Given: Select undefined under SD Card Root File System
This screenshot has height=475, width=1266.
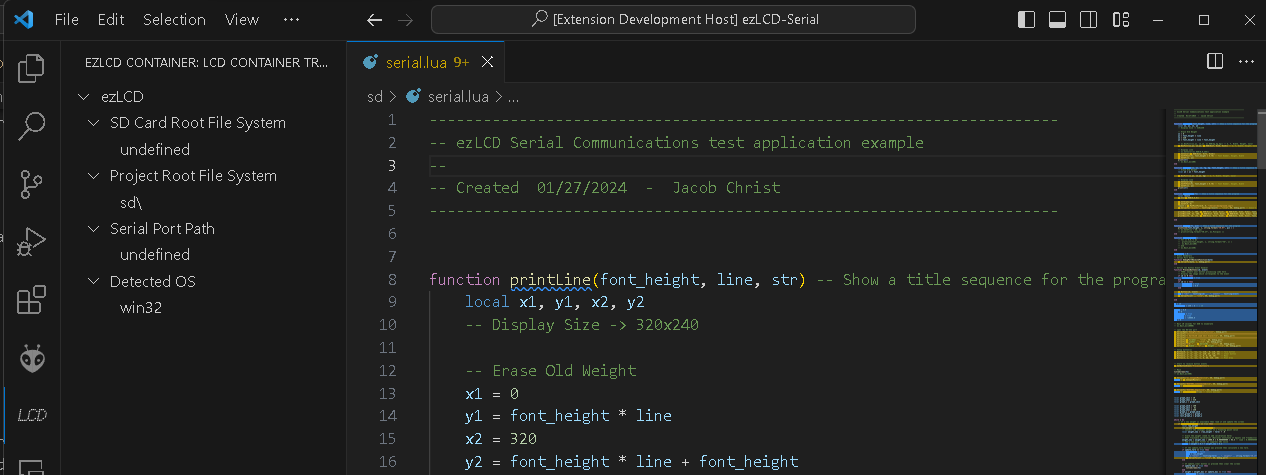Looking at the screenshot, I should [x=155, y=150].
